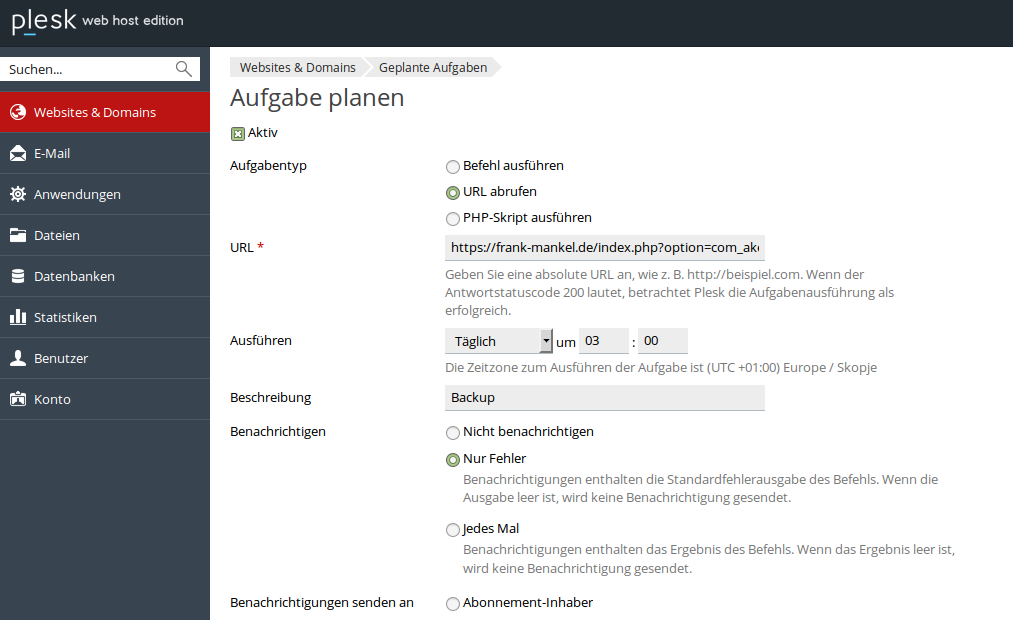The height and width of the screenshot is (620, 1013).
Task: Click the Aufgabe planen heading
Action: (317, 98)
